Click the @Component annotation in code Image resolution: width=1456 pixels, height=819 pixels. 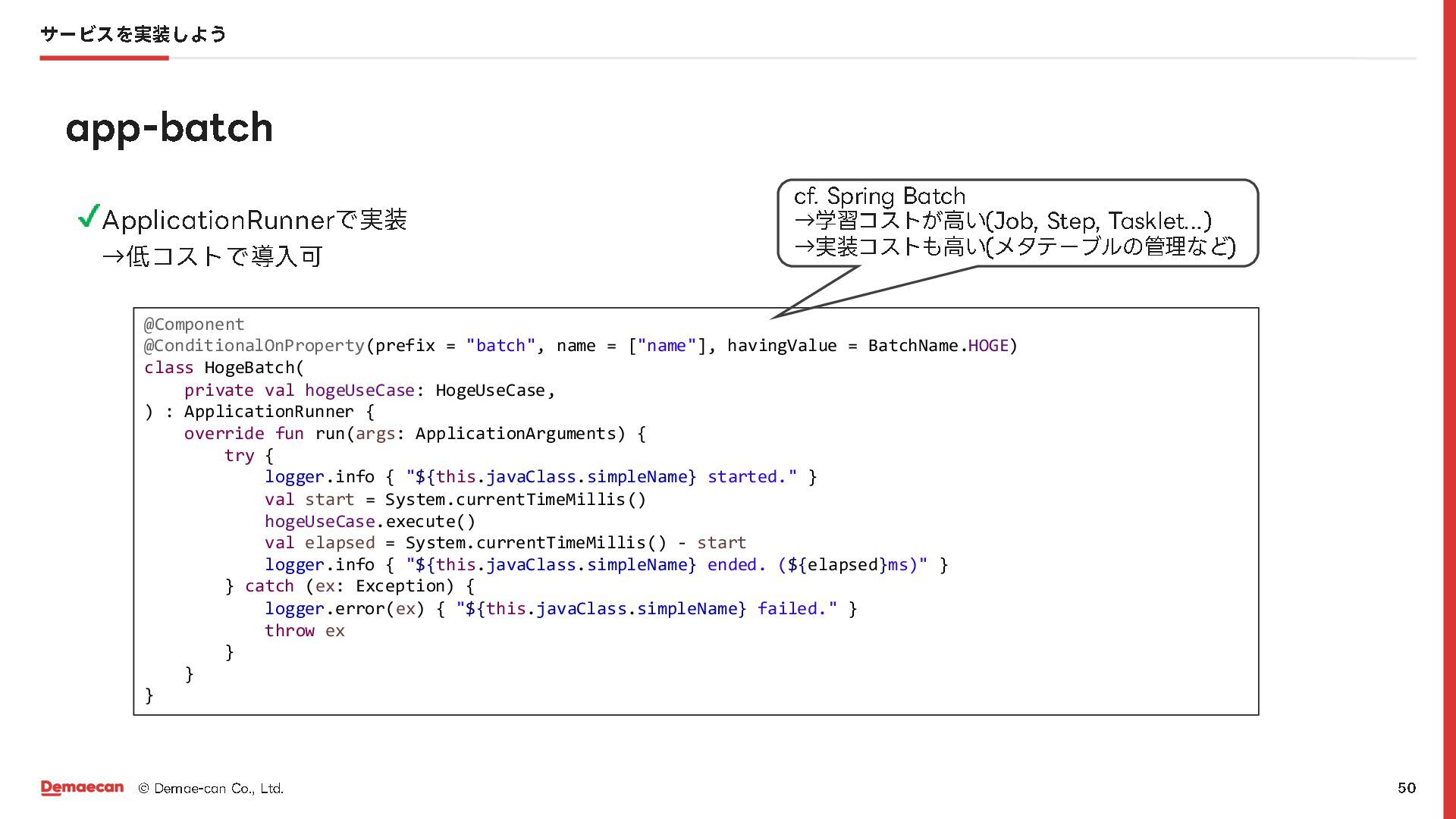(194, 325)
